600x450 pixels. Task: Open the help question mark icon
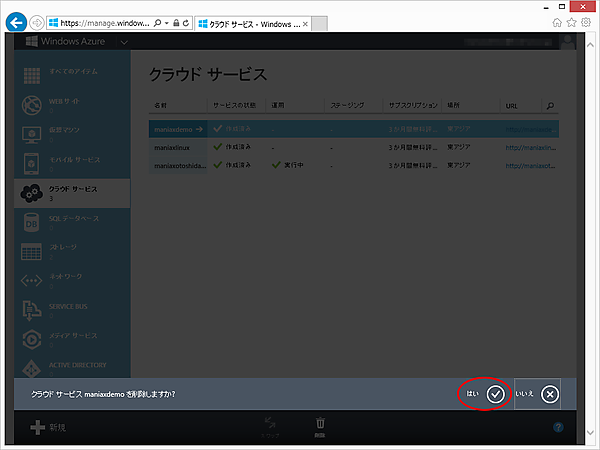point(557,427)
